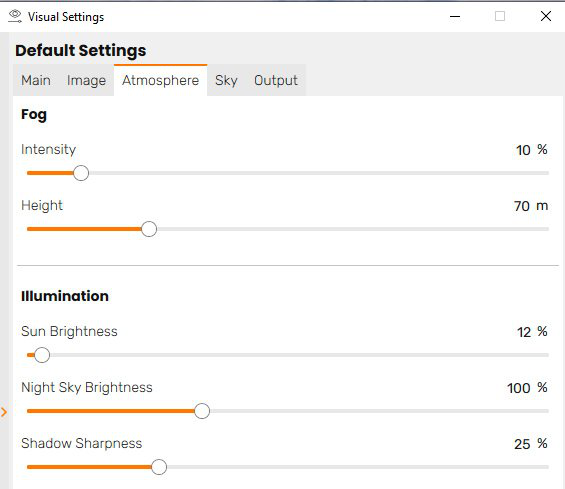Expand the orange chevron arrow on left edge
Screen dimensions: 565x489
click(x=4, y=412)
